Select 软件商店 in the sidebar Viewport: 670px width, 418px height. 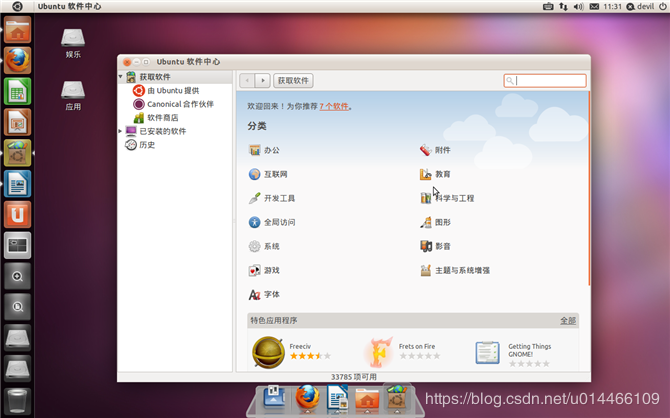(163, 118)
